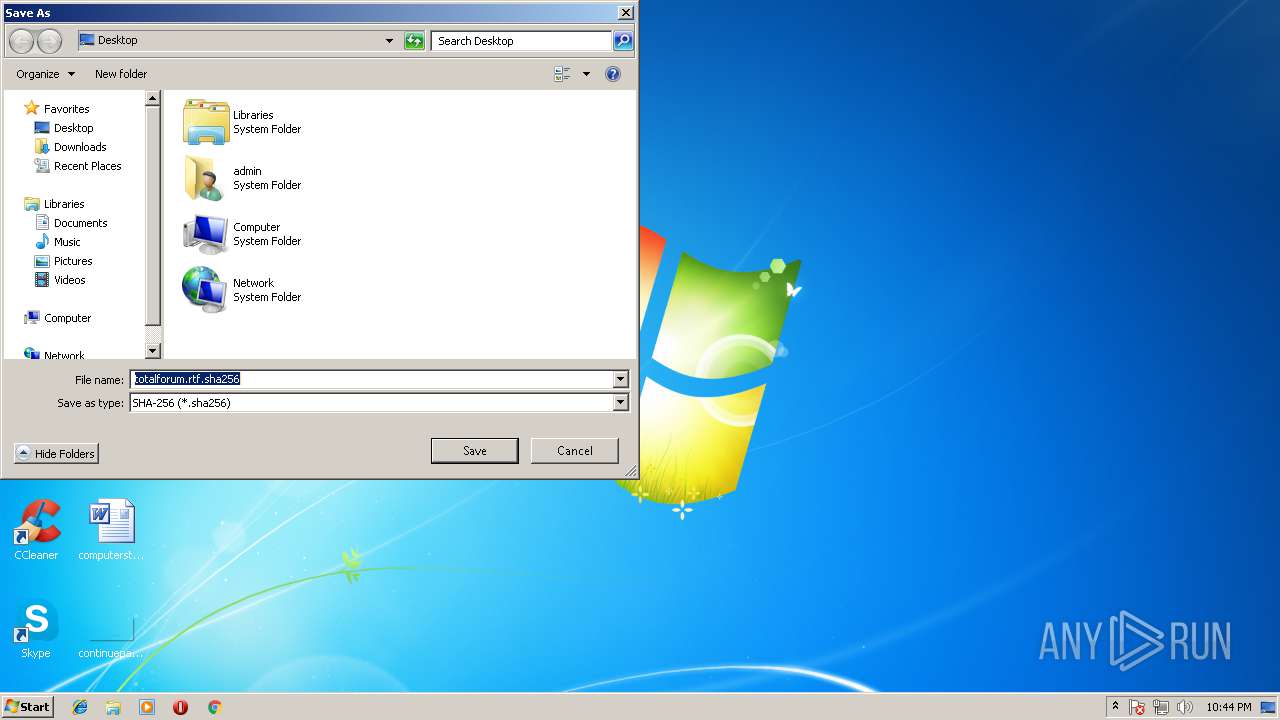Image resolution: width=1280 pixels, height=720 pixels.
Task: Click the search magnifier icon
Action: click(x=623, y=41)
